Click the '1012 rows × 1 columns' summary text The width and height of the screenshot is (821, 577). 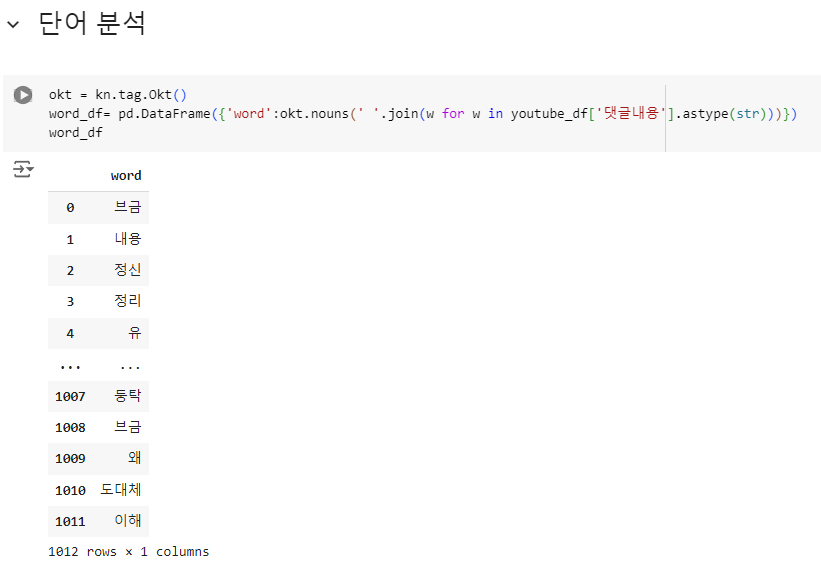click(128, 552)
